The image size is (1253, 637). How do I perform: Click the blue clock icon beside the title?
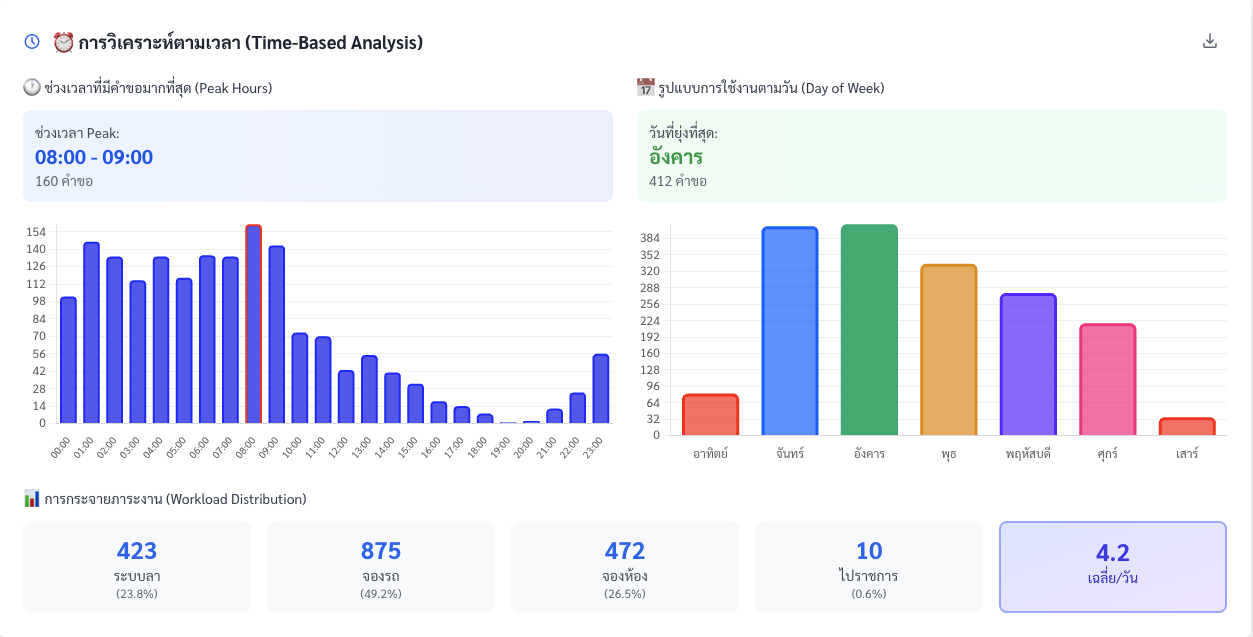32,42
